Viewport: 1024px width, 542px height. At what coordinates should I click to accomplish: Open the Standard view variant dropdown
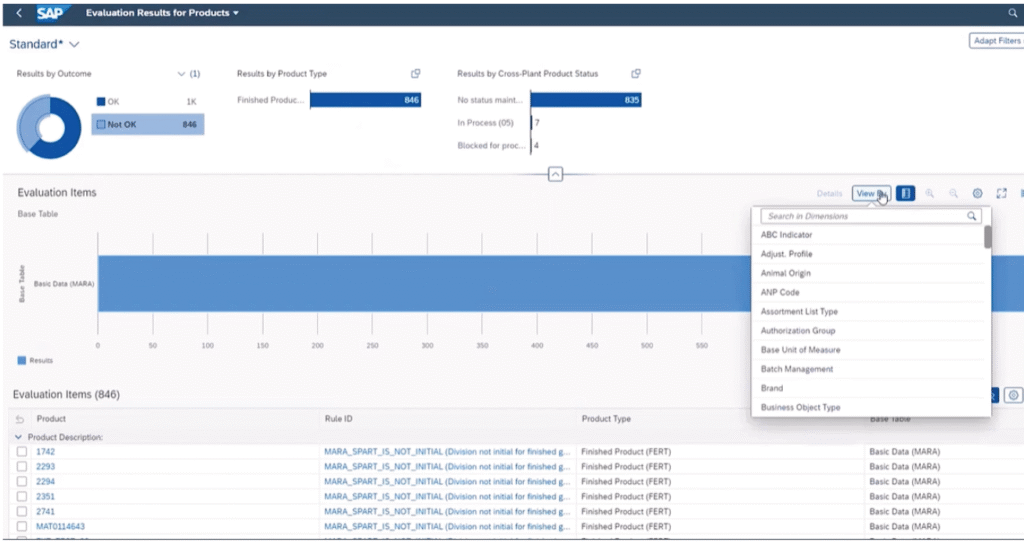(x=75, y=45)
